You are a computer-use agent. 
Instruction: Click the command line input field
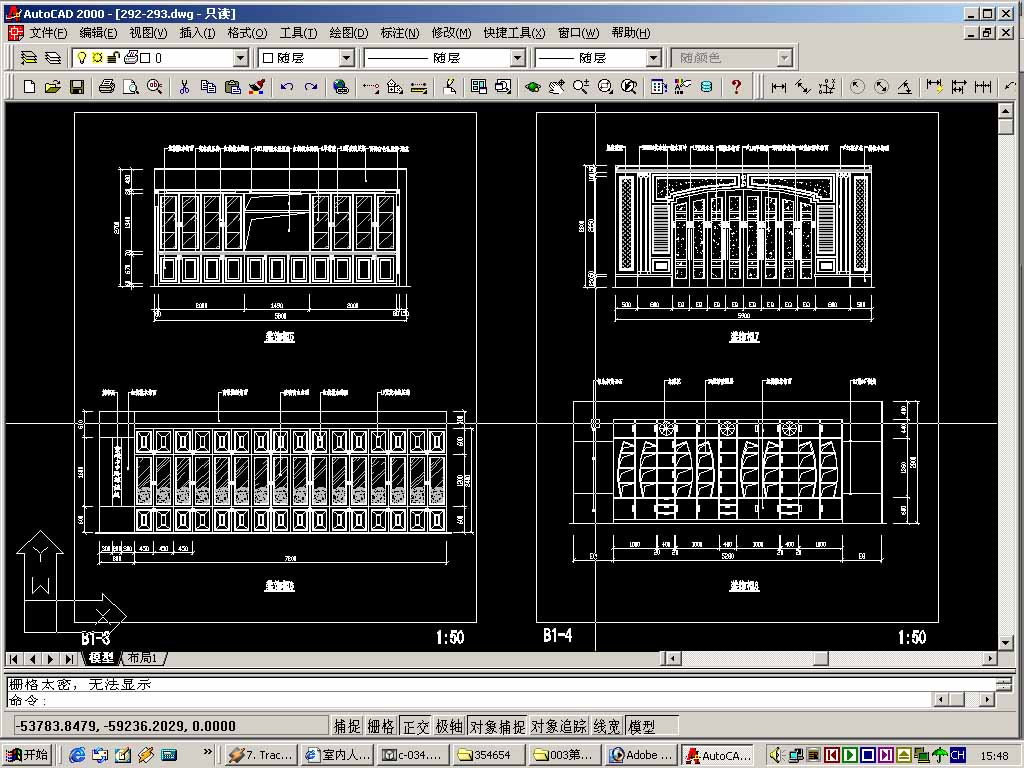tap(500, 701)
